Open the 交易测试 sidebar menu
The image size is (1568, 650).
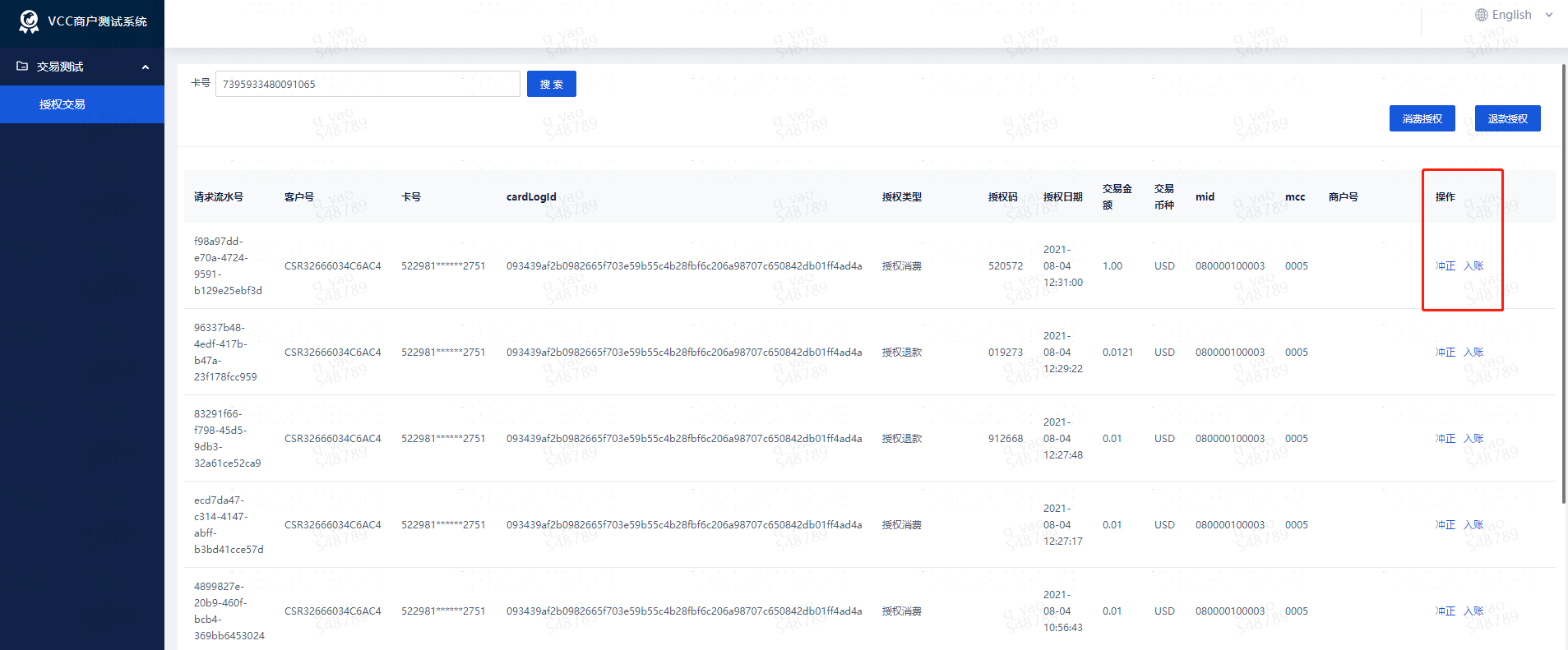pos(60,67)
